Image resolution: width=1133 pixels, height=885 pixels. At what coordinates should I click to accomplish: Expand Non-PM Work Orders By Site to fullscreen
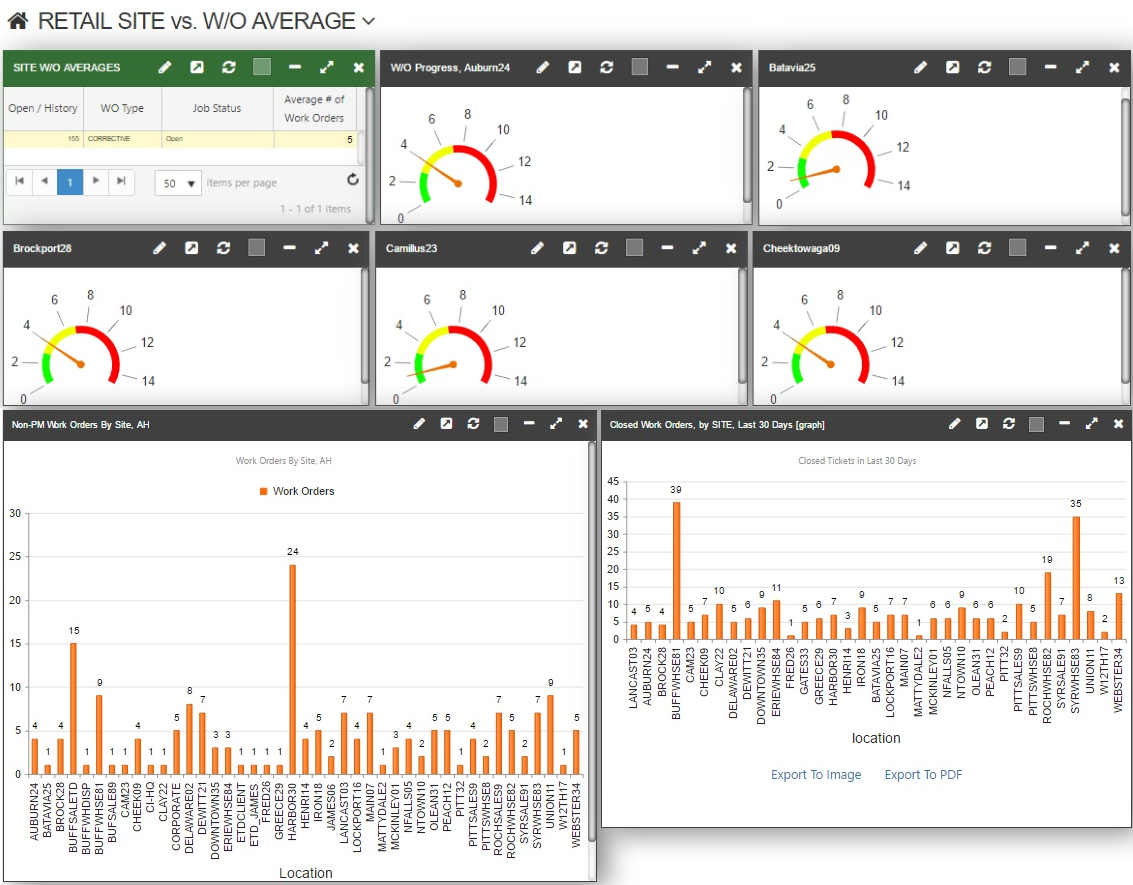click(x=556, y=424)
